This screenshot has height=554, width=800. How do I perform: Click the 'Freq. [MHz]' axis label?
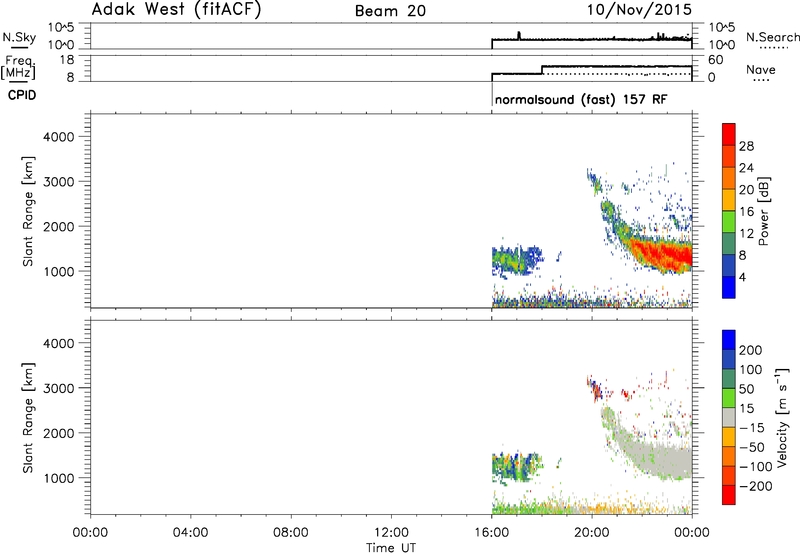19,67
